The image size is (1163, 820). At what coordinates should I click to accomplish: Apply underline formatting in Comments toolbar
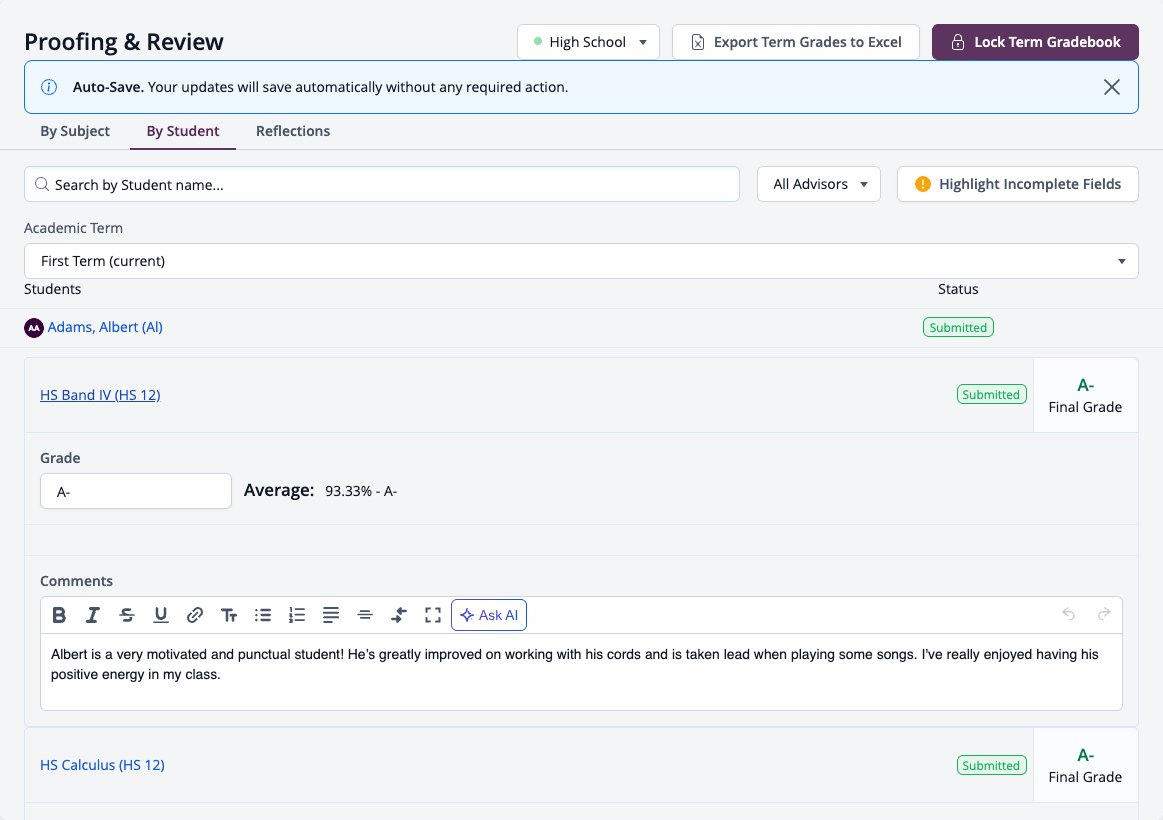[x=161, y=615]
